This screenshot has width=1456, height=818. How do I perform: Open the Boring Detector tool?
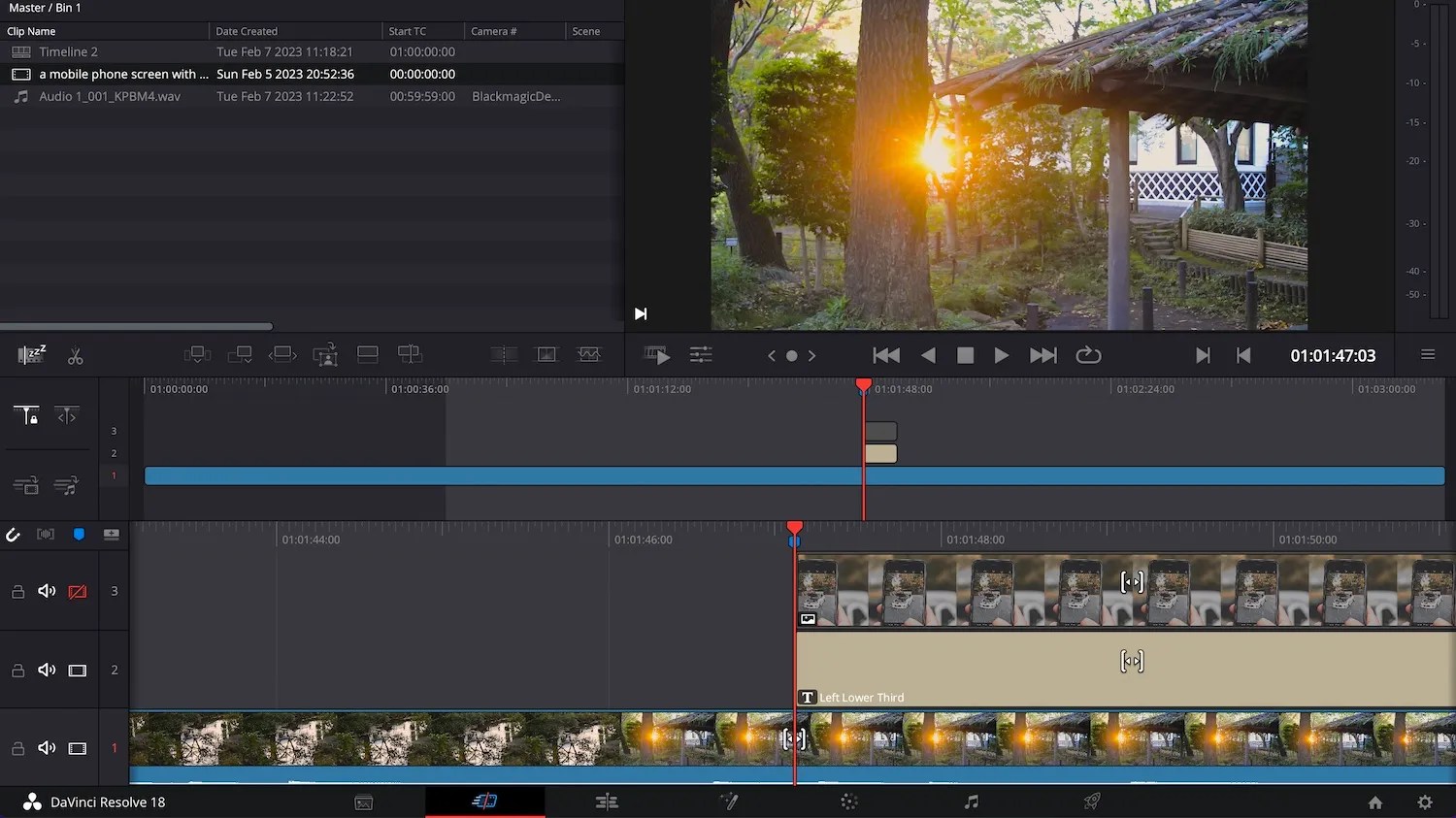click(x=31, y=355)
